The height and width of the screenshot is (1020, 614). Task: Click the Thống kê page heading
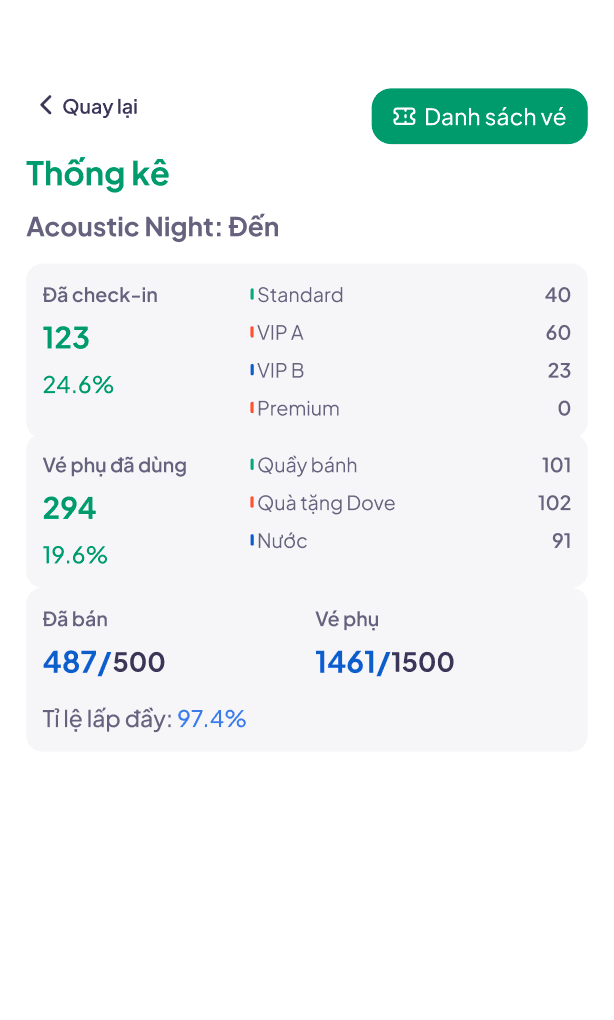click(x=97, y=173)
